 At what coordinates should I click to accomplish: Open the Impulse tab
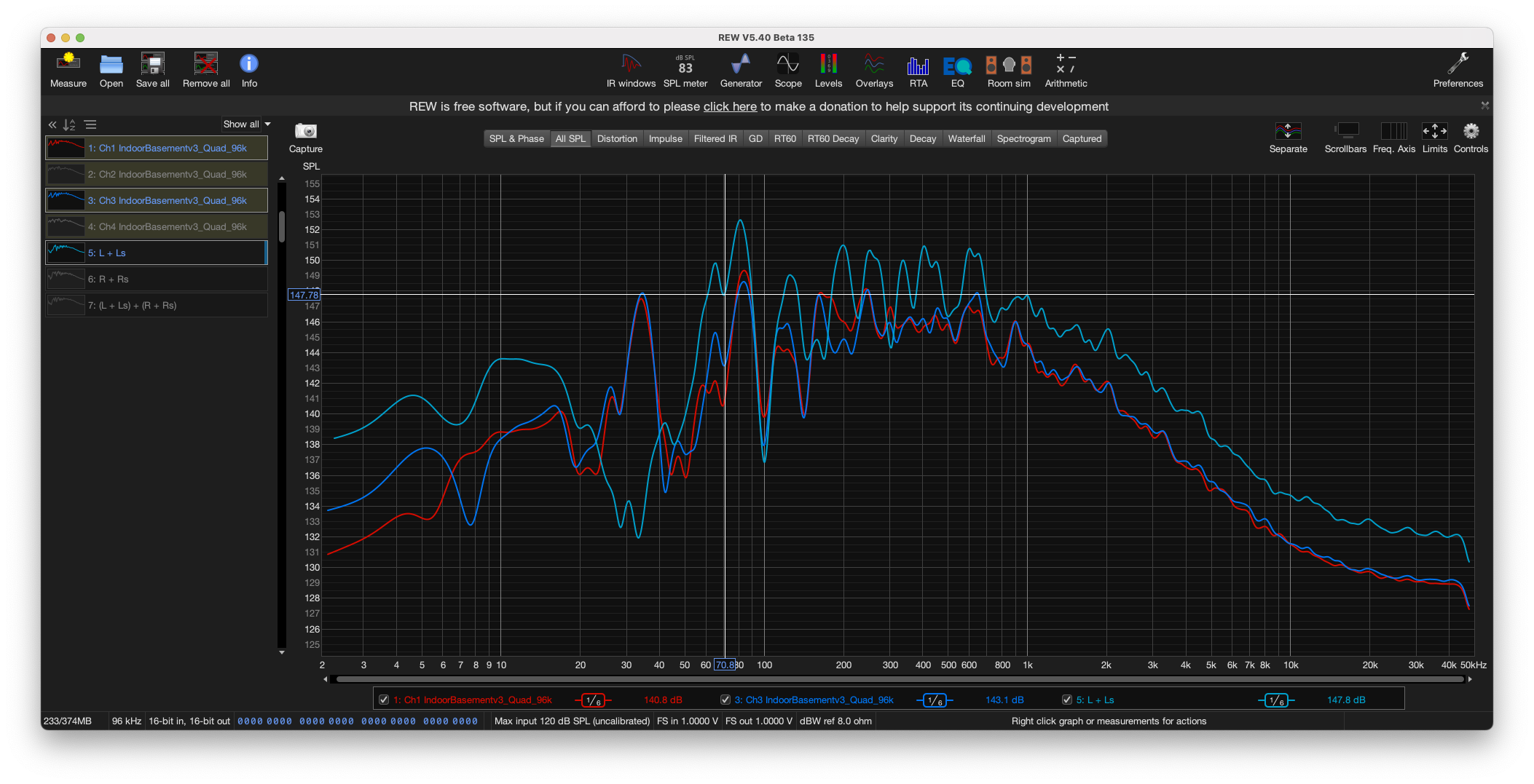pyautogui.click(x=666, y=138)
